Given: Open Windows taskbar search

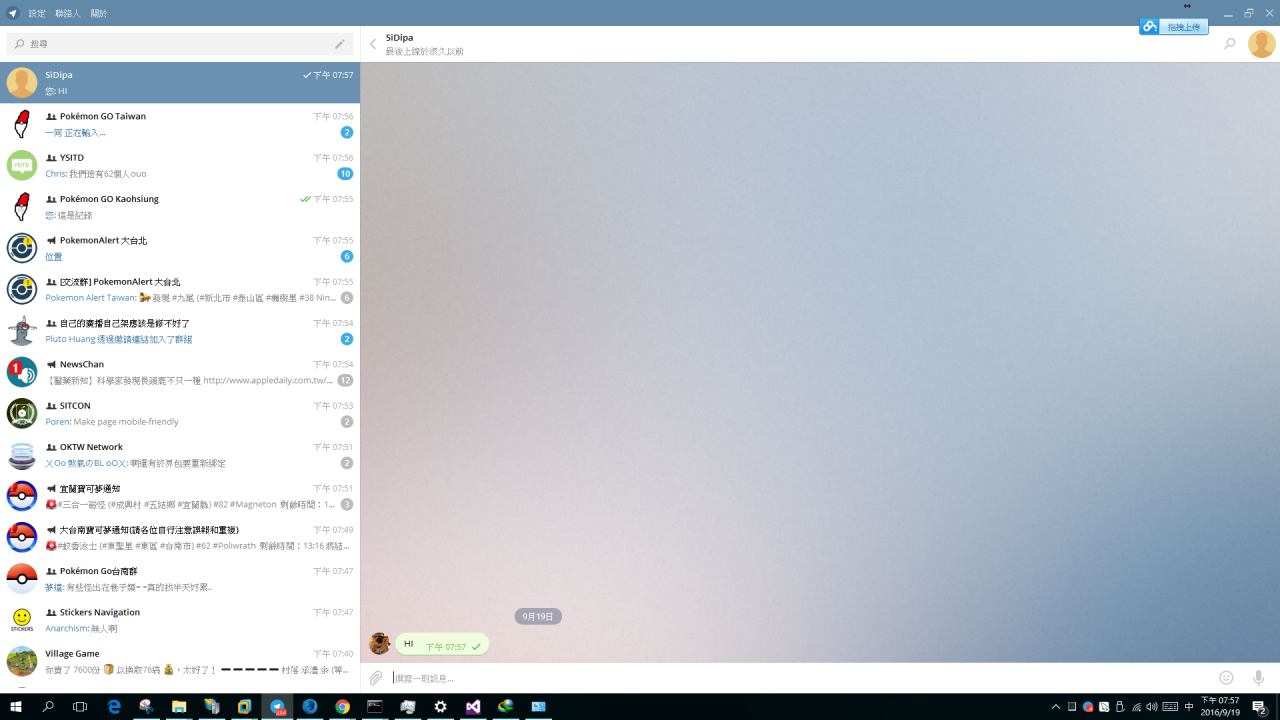Looking at the screenshot, I should pyautogui.click(x=48, y=706).
